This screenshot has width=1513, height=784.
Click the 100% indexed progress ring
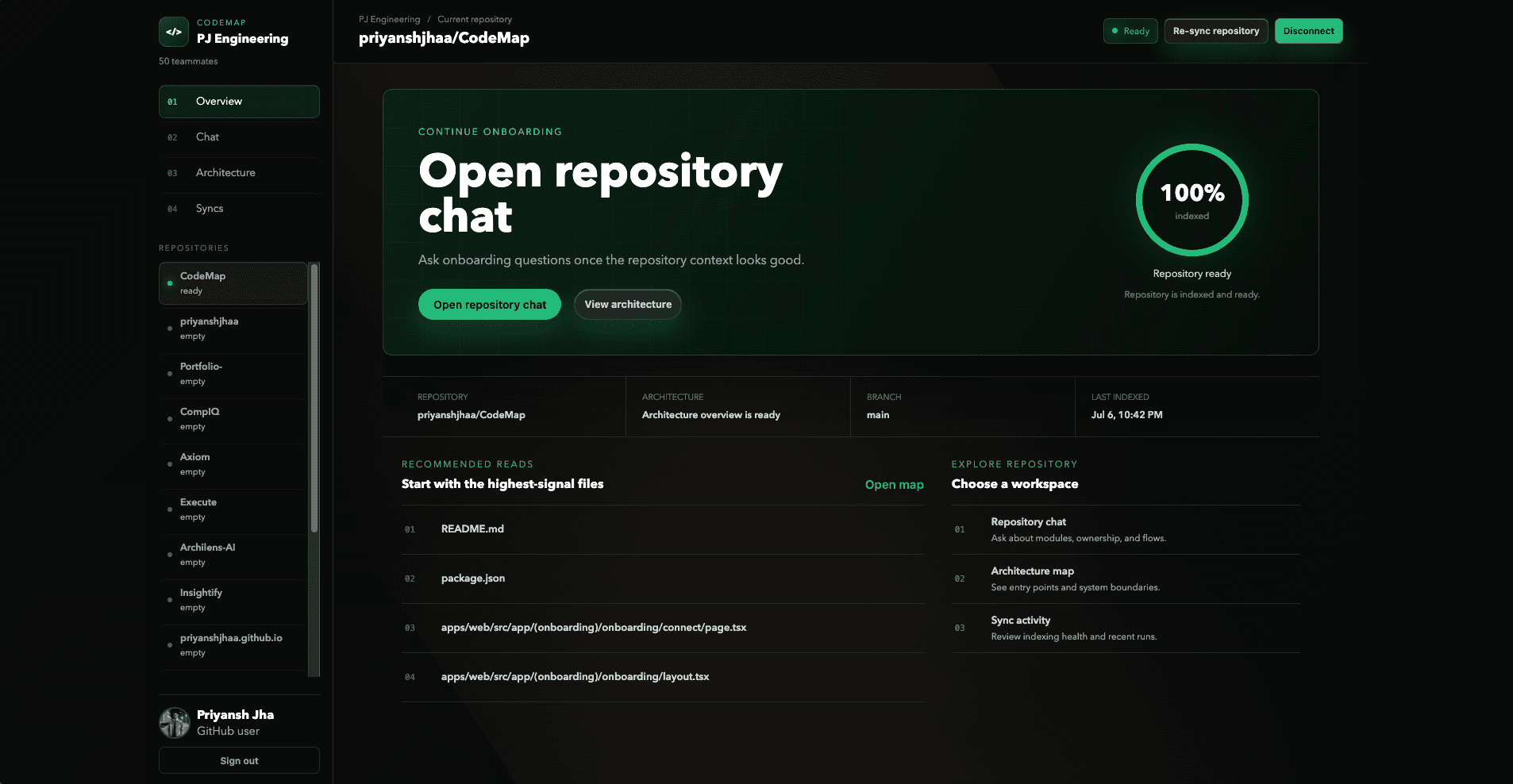click(1192, 200)
